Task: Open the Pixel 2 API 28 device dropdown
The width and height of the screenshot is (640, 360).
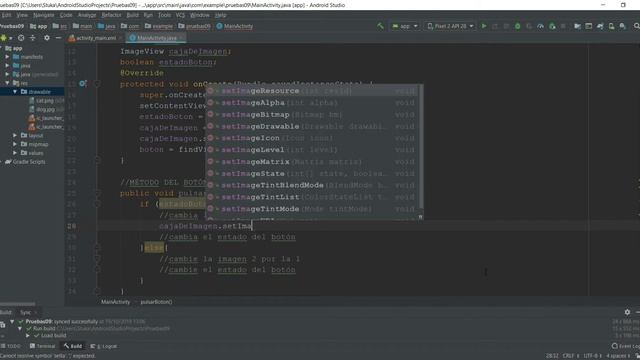Action: (x=450, y=26)
